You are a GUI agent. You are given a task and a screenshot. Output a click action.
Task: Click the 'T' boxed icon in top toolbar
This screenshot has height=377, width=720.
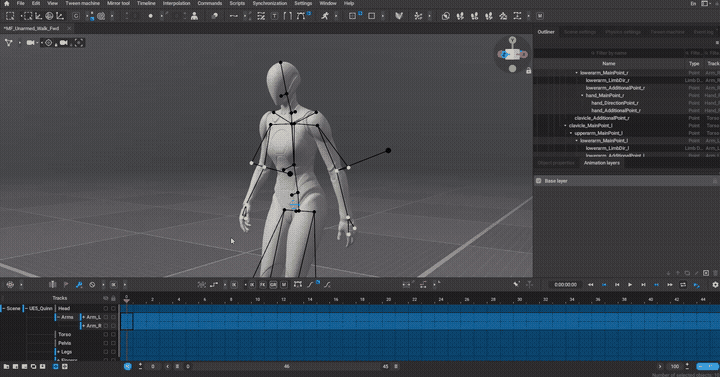coord(275,16)
